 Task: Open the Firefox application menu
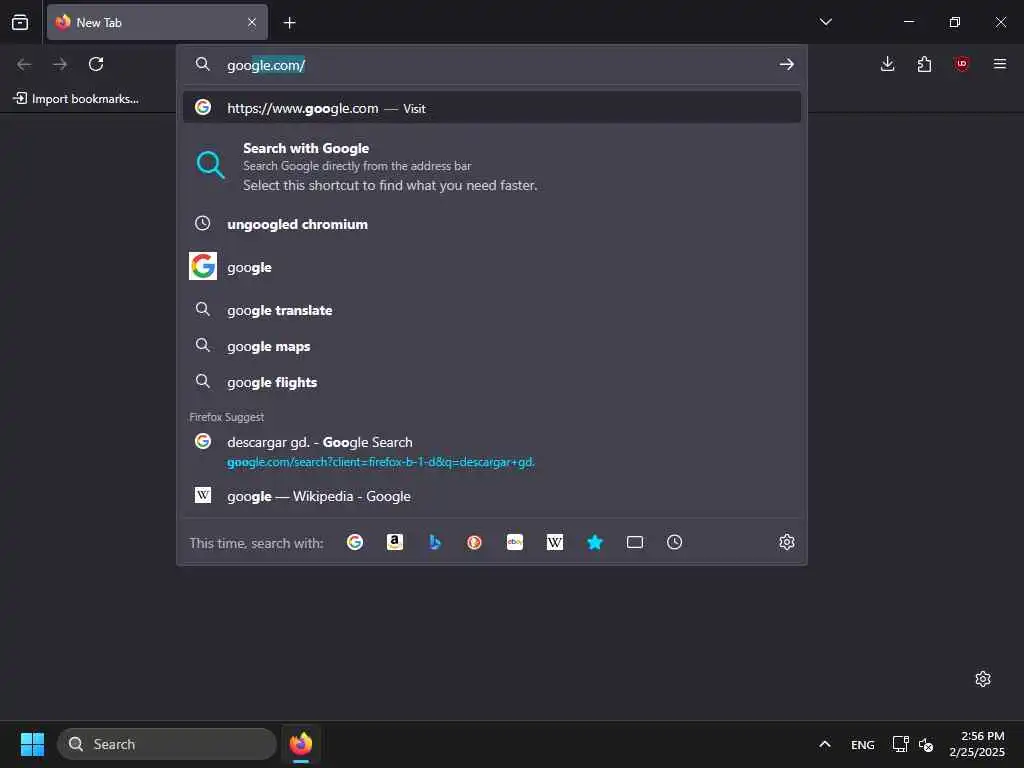999,64
